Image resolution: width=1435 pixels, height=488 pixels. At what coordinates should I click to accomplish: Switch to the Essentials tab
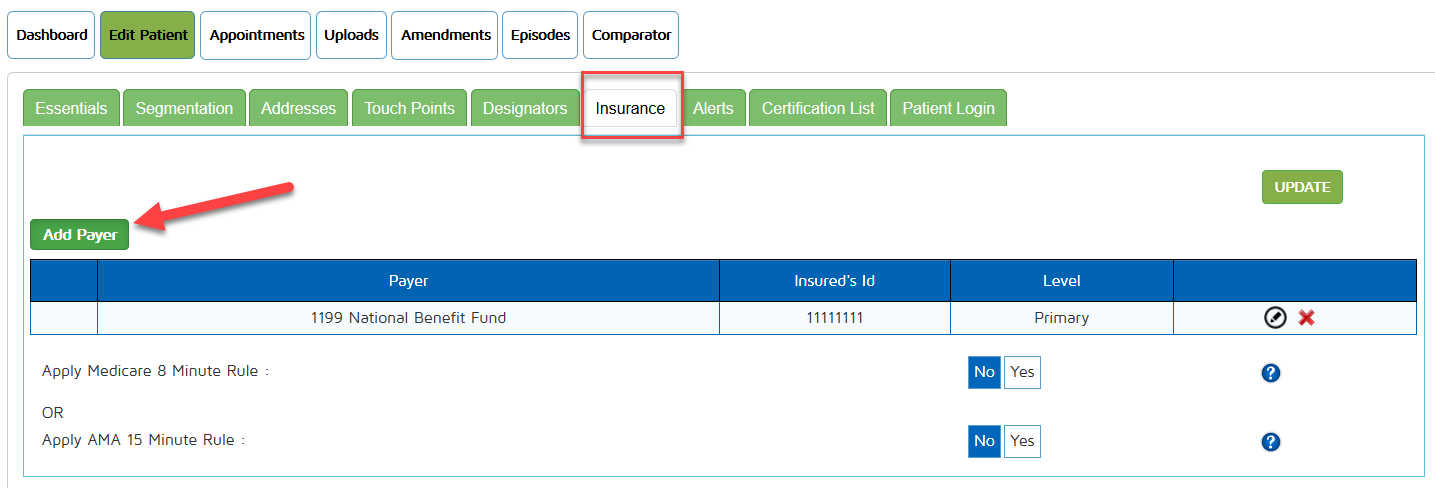click(x=71, y=108)
